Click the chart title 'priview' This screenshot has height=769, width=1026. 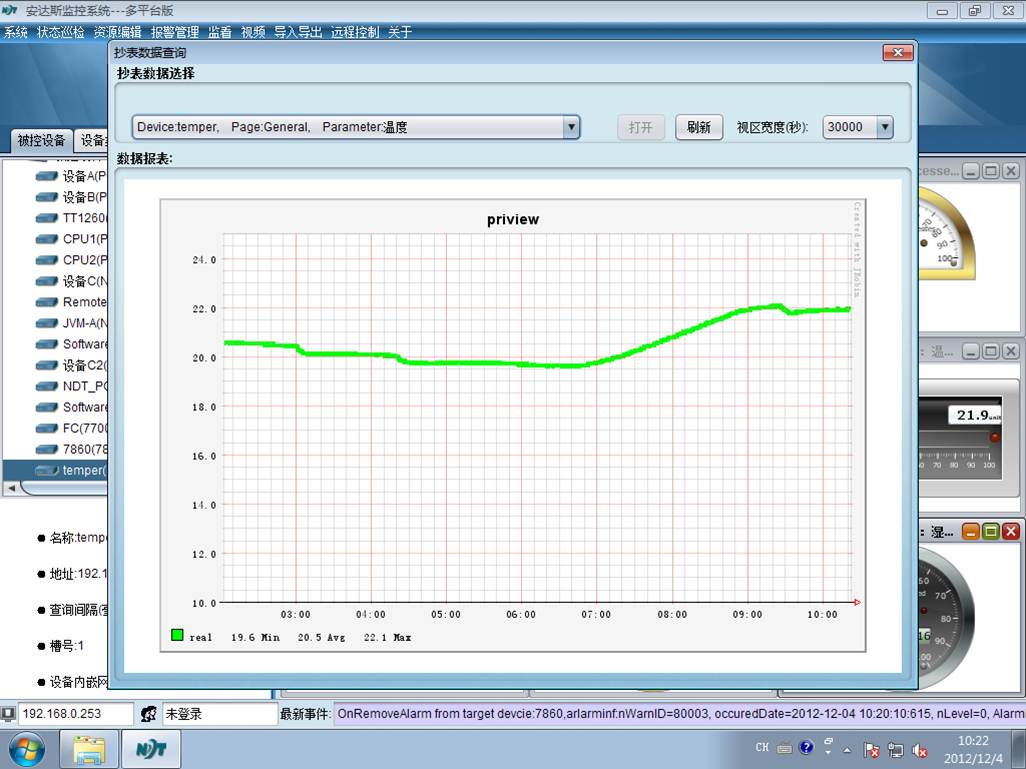point(513,219)
